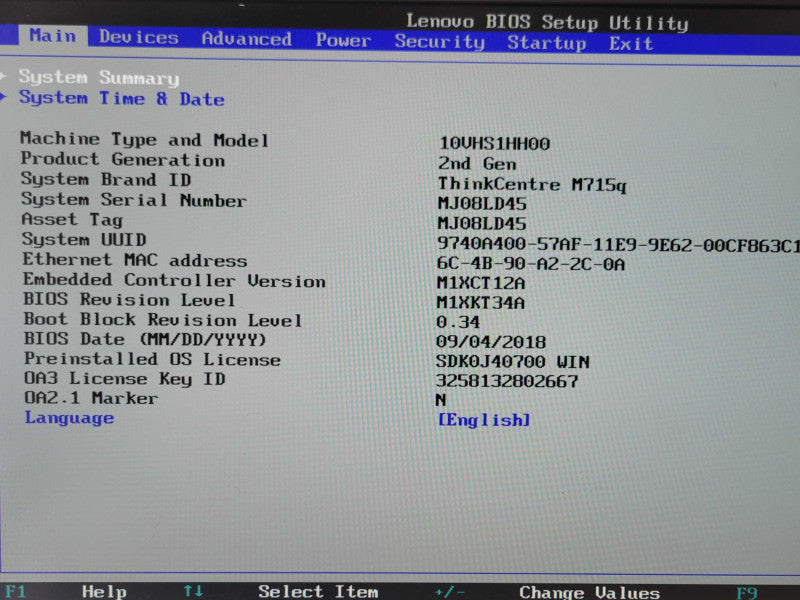Screen dimensions: 800x600
Task: Click Machine Type and Model label
Action: coord(144,139)
